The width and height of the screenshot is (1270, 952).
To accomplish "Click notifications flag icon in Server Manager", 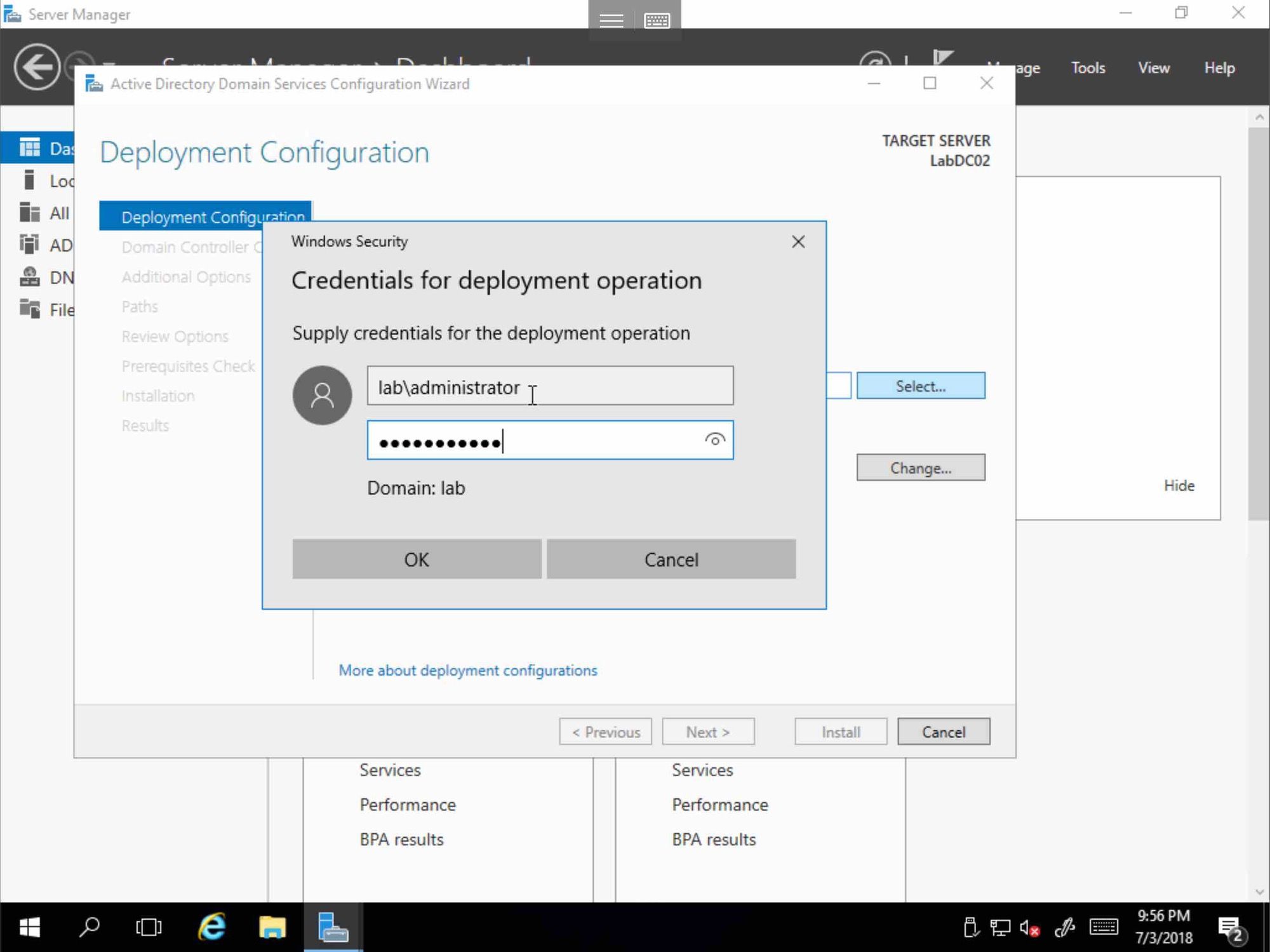I will [943, 58].
